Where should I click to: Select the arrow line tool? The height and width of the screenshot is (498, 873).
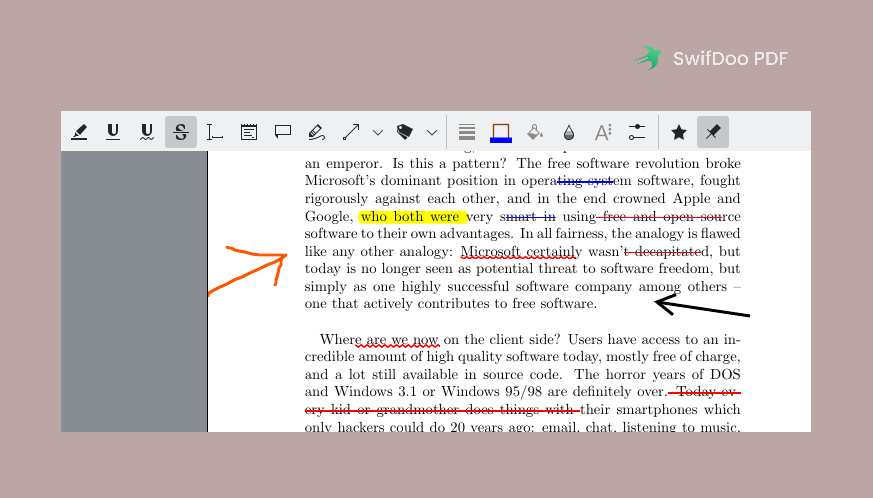point(351,132)
